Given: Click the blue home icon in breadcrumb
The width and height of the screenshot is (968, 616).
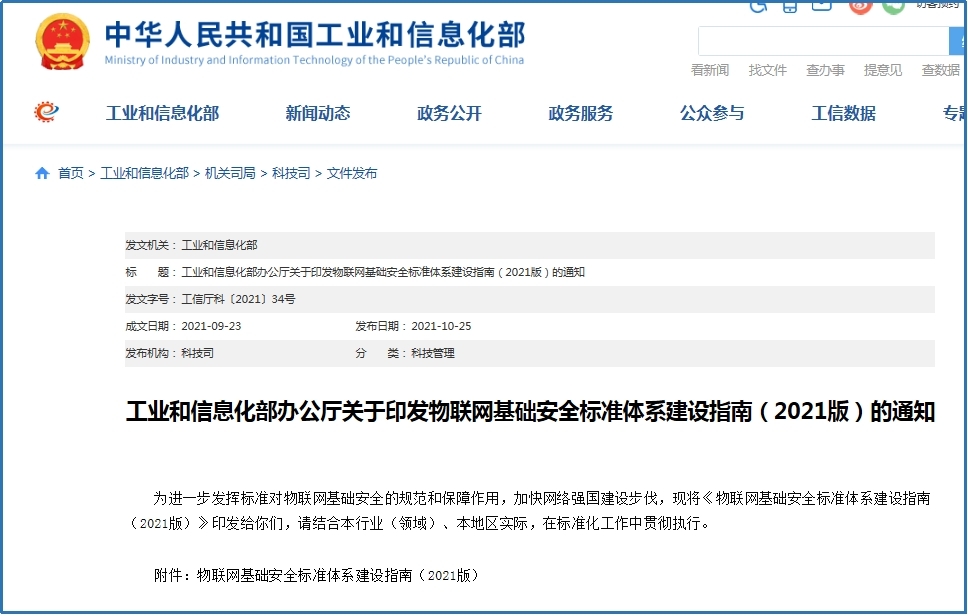Looking at the screenshot, I should point(42,173).
